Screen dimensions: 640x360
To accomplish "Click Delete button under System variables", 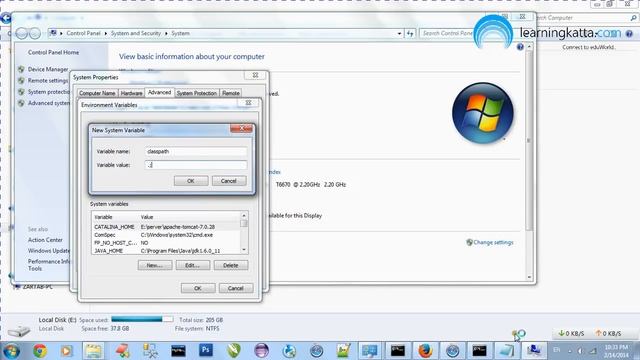I will pyautogui.click(x=231, y=265).
